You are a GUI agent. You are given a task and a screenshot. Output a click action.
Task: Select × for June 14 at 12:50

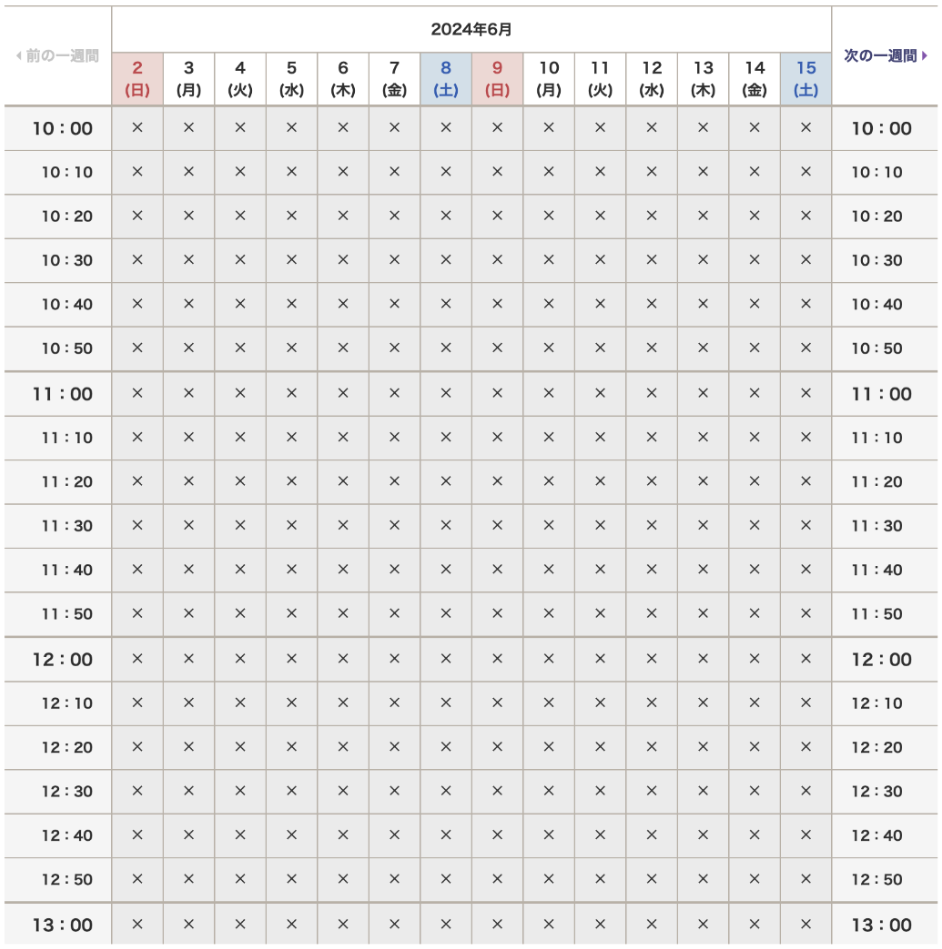pyautogui.click(x=754, y=880)
